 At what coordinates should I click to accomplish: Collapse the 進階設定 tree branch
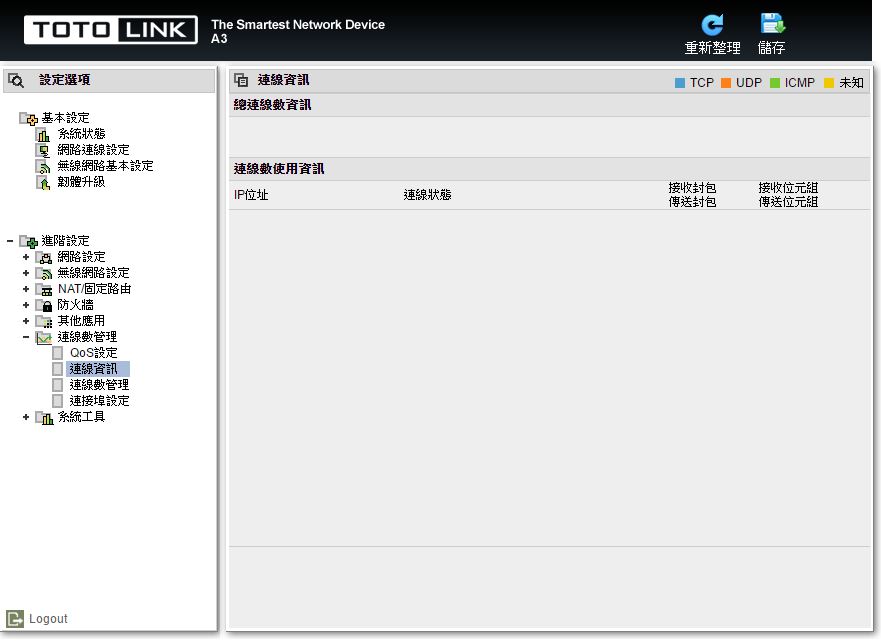point(10,241)
